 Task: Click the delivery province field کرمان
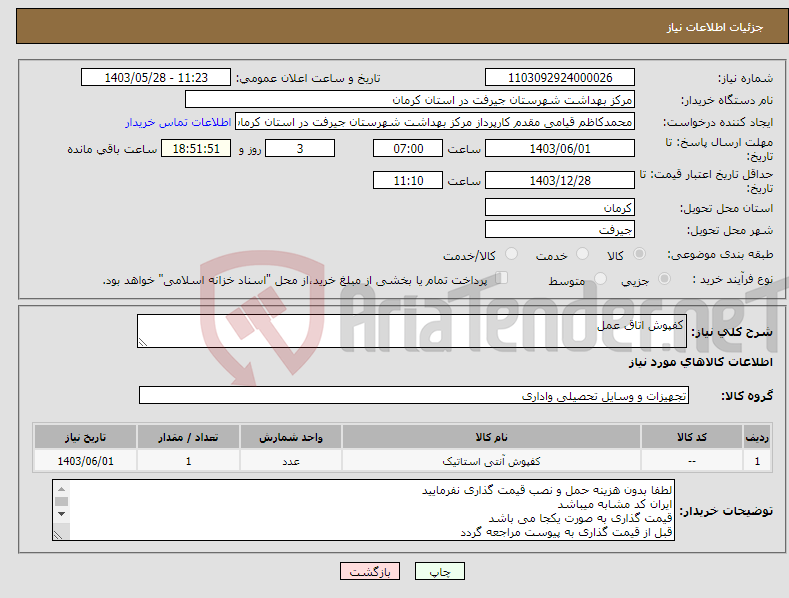[560, 207]
